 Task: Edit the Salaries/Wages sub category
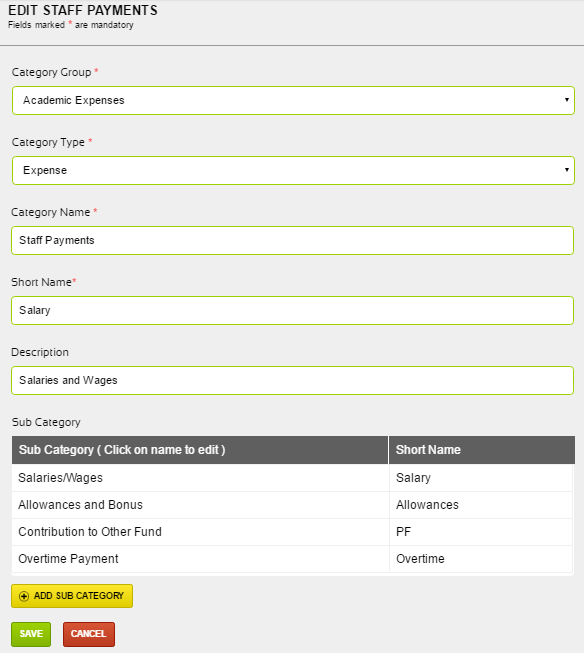click(x=60, y=478)
